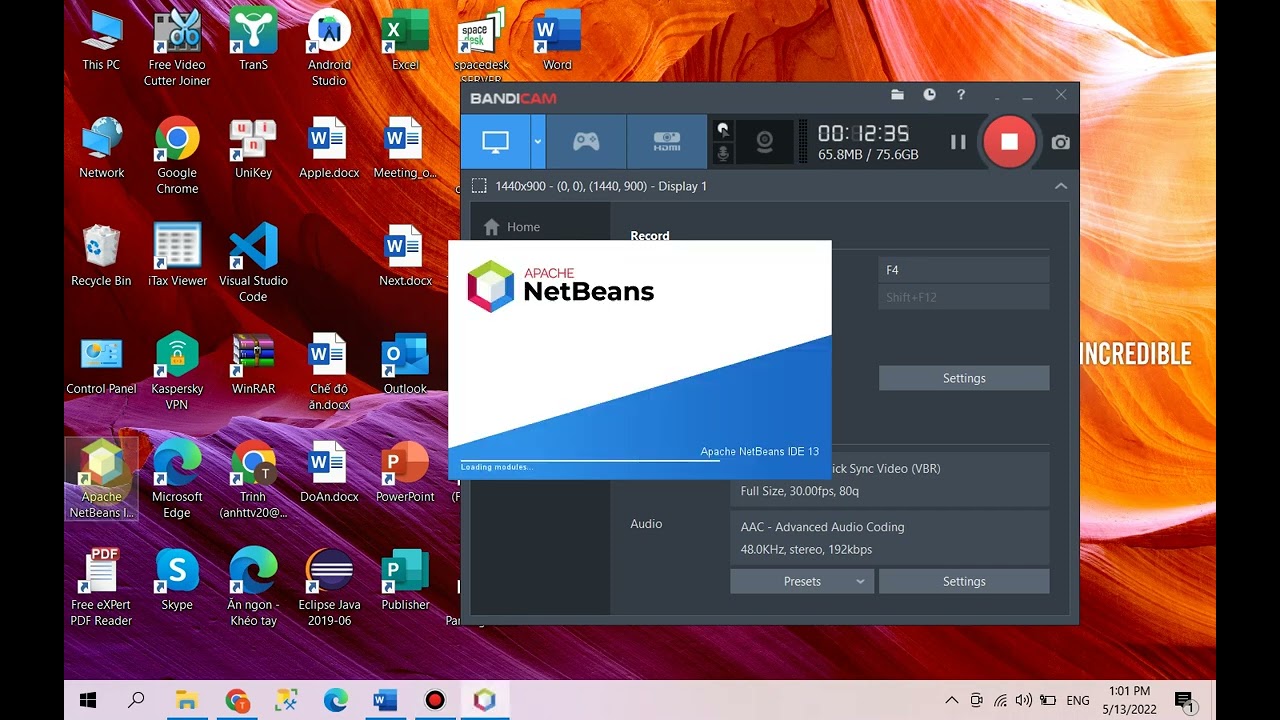Collapse the Bandicam panel with the chevron
Image resolution: width=1280 pixels, height=720 pixels.
pyautogui.click(x=1061, y=186)
